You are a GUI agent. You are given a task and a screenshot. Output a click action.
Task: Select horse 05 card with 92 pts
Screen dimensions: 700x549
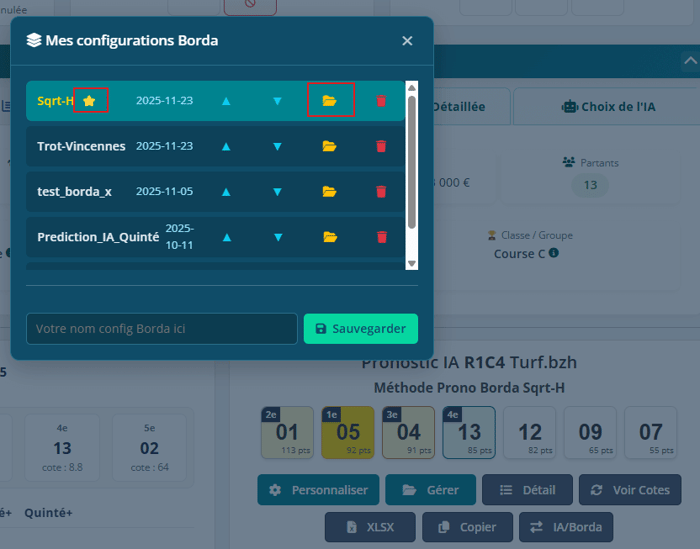coord(348,433)
